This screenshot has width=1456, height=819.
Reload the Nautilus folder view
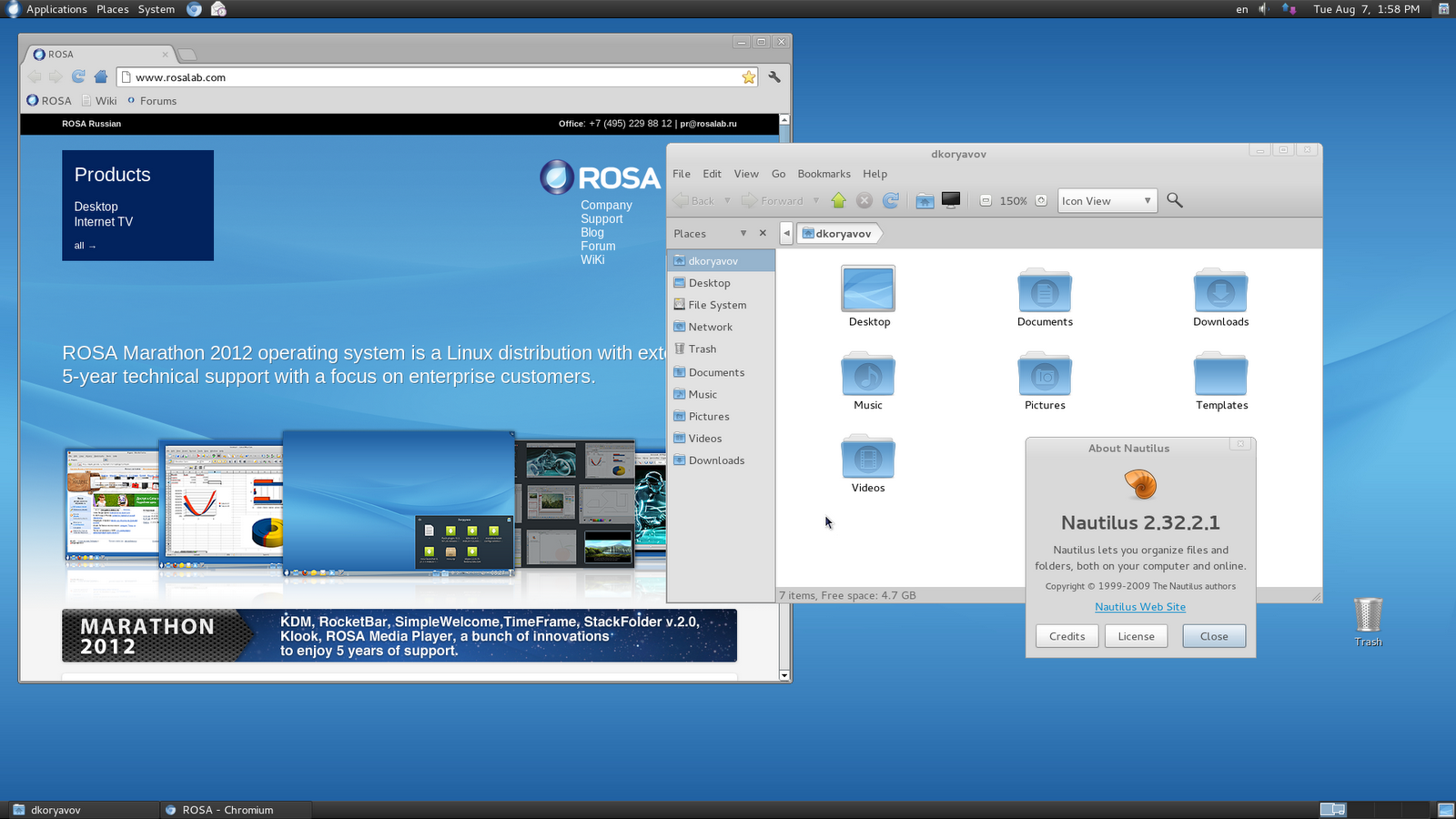coord(891,200)
